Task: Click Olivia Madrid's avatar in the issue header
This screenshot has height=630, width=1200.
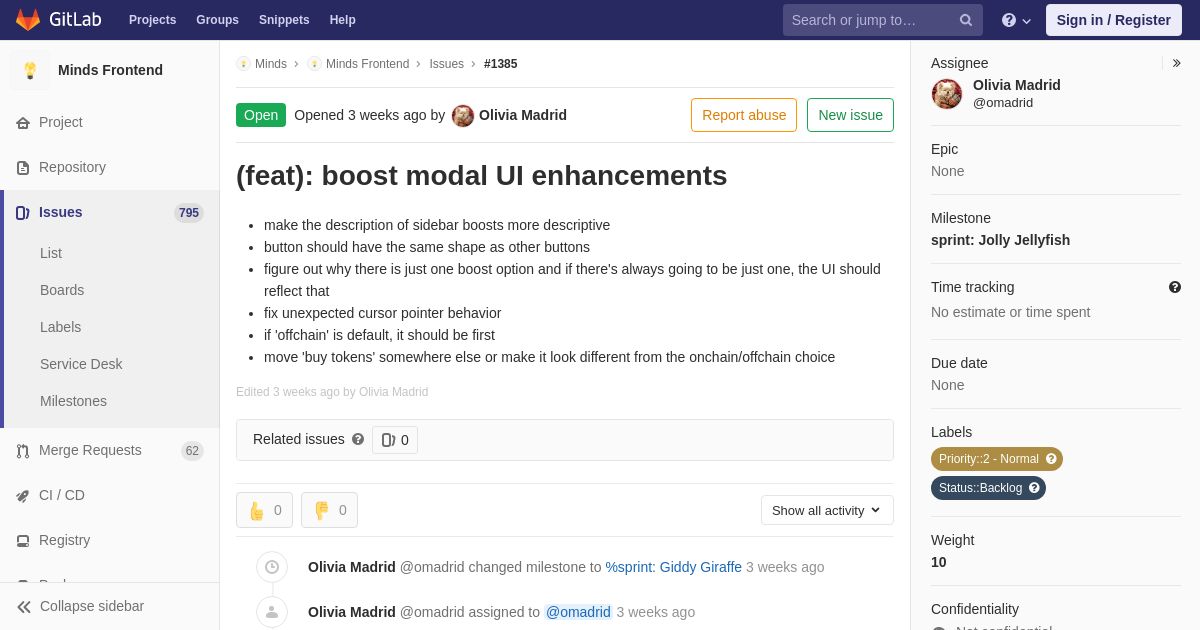Action: [x=463, y=115]
